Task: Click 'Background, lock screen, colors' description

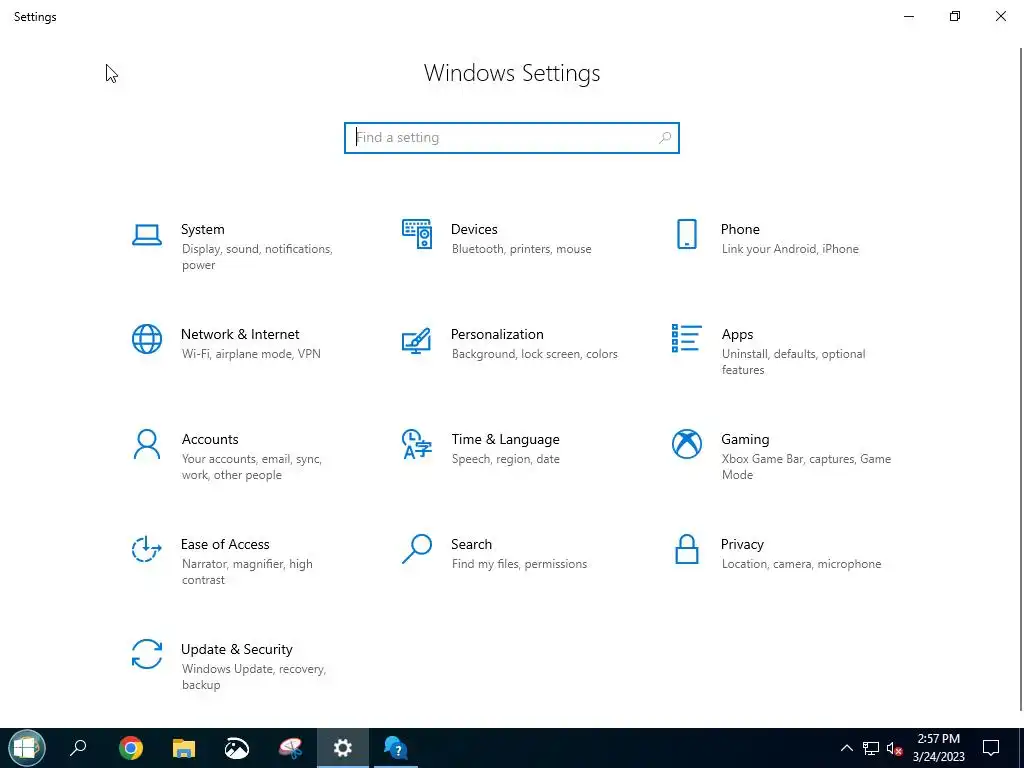Action: [534, 354]
